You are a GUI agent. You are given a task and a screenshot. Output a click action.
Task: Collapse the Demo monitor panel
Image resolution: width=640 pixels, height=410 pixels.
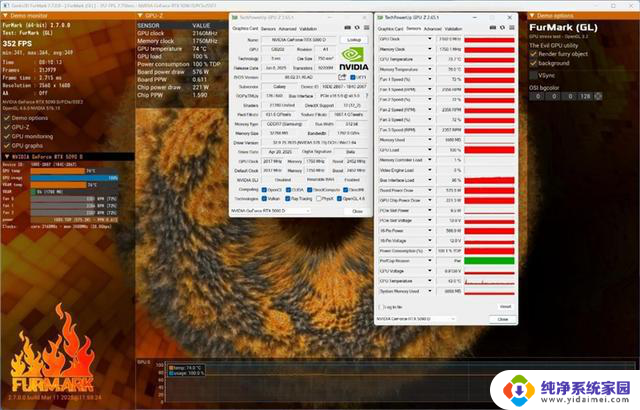[x=5, y=16]
